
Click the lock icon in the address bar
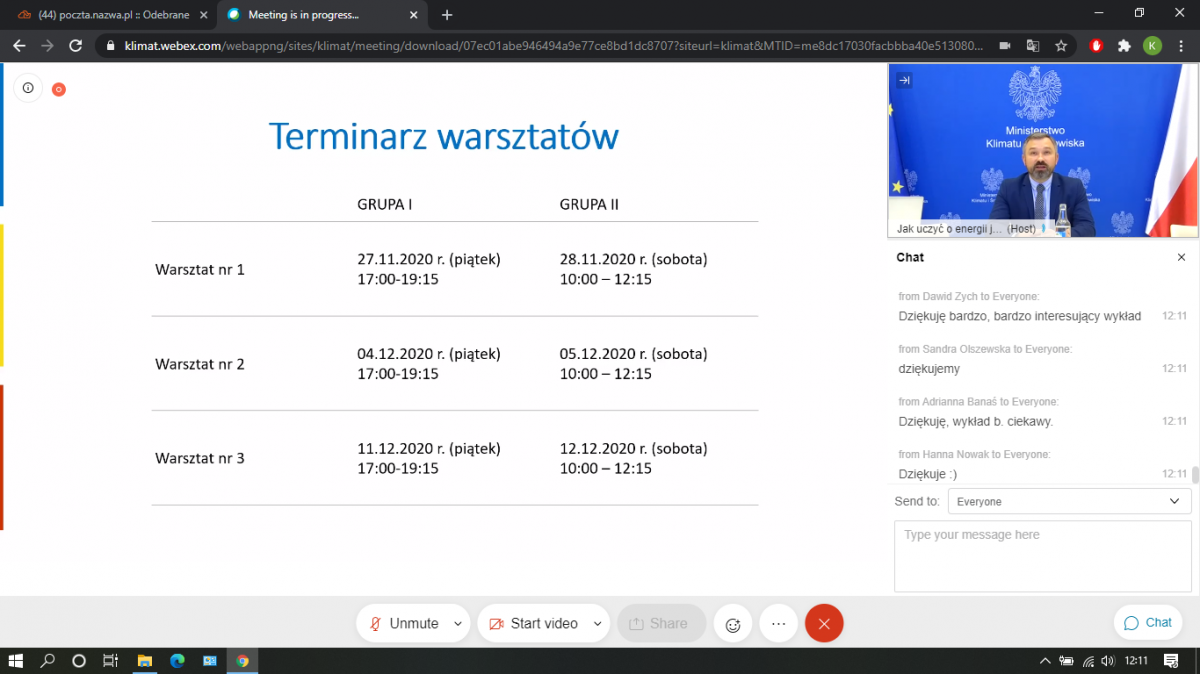[x=110, y=46]
